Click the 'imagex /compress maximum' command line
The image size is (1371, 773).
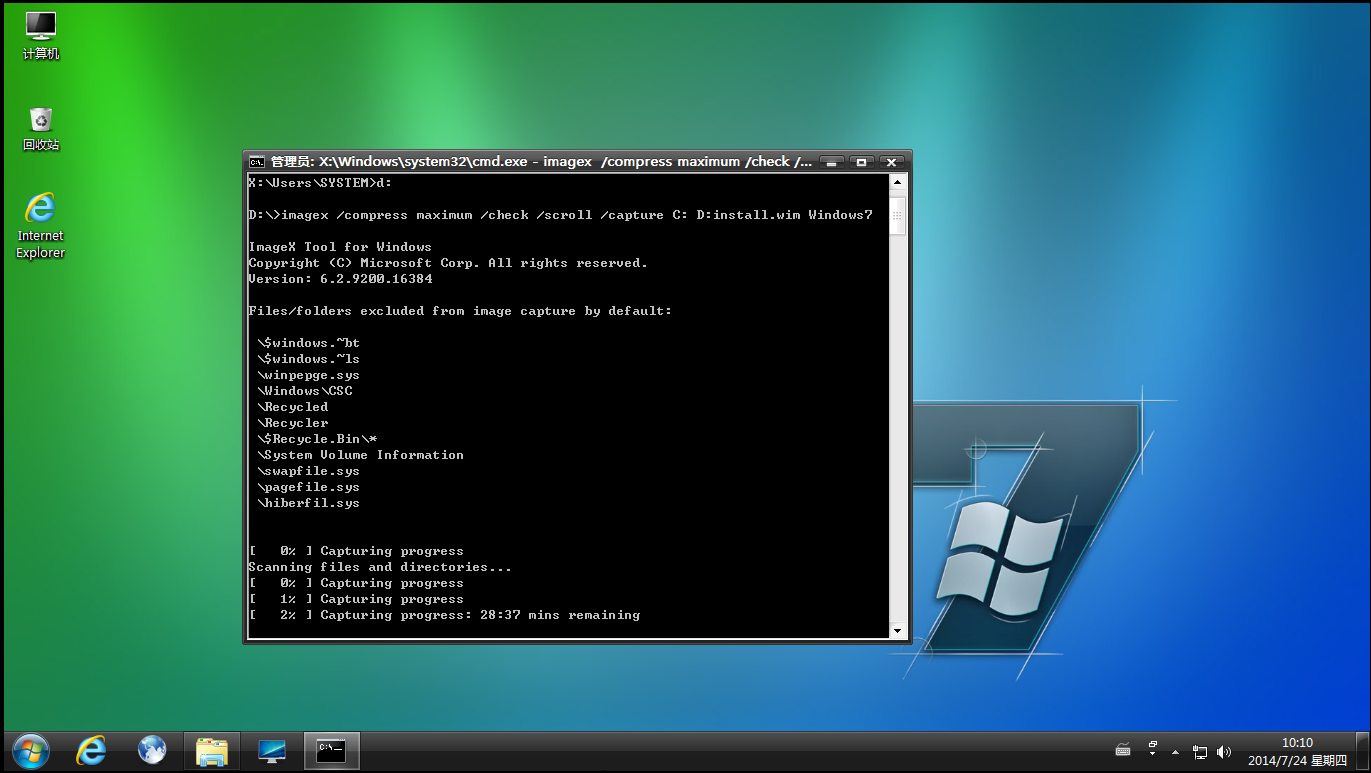560,215
